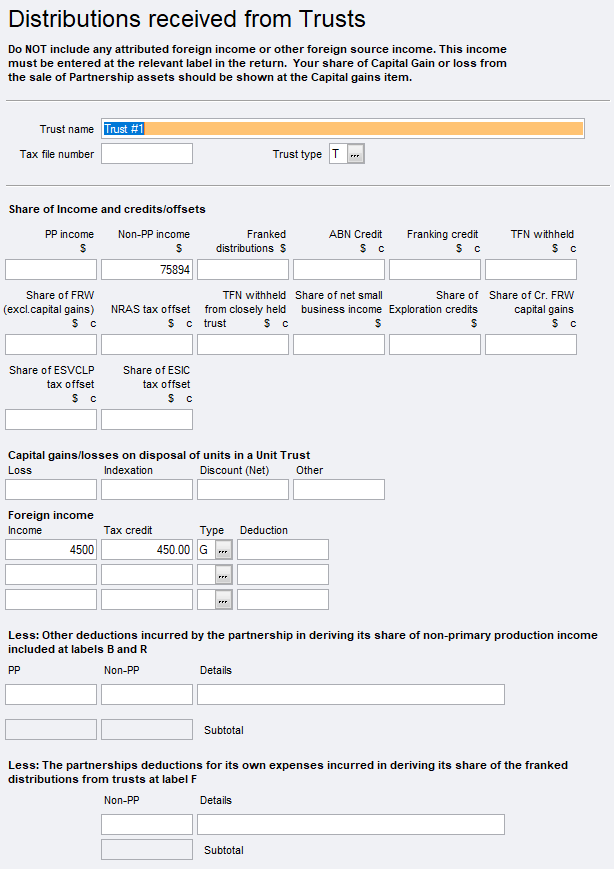The image size is (614, 869).
Task: Click the Share of Exploration credits field
Action: [434, 345]
